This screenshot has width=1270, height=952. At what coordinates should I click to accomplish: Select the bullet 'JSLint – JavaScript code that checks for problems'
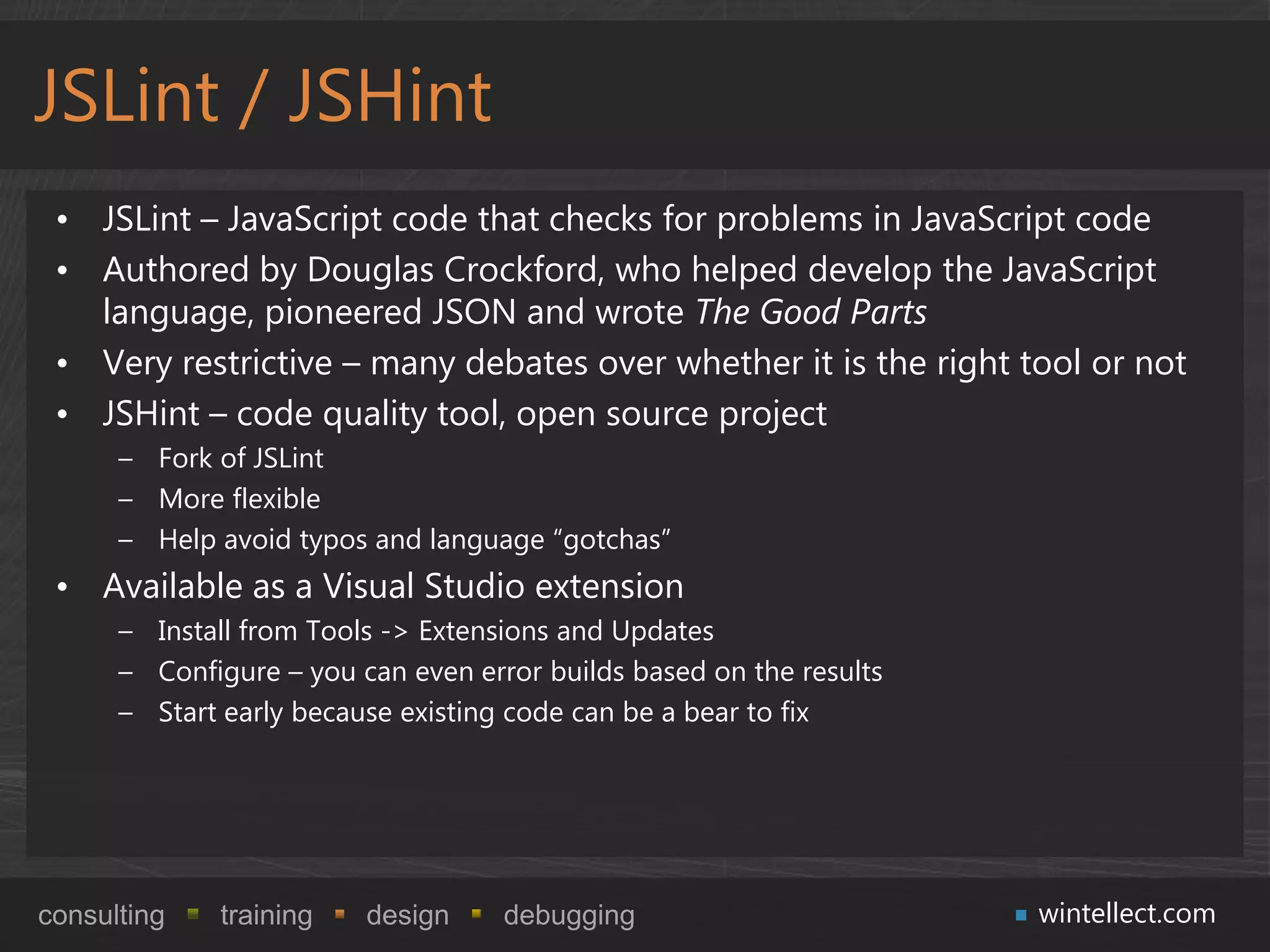click(627, 219)
